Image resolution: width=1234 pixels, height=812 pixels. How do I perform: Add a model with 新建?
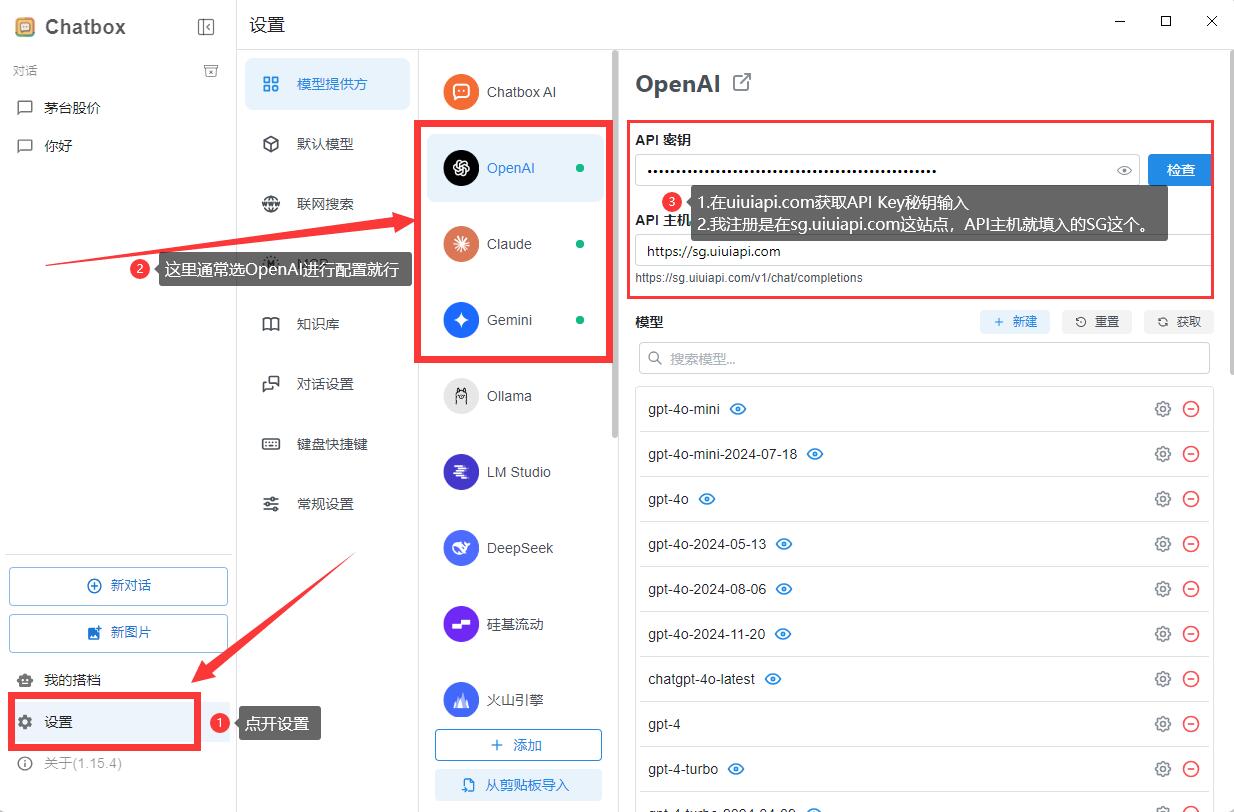point(1015,322)
